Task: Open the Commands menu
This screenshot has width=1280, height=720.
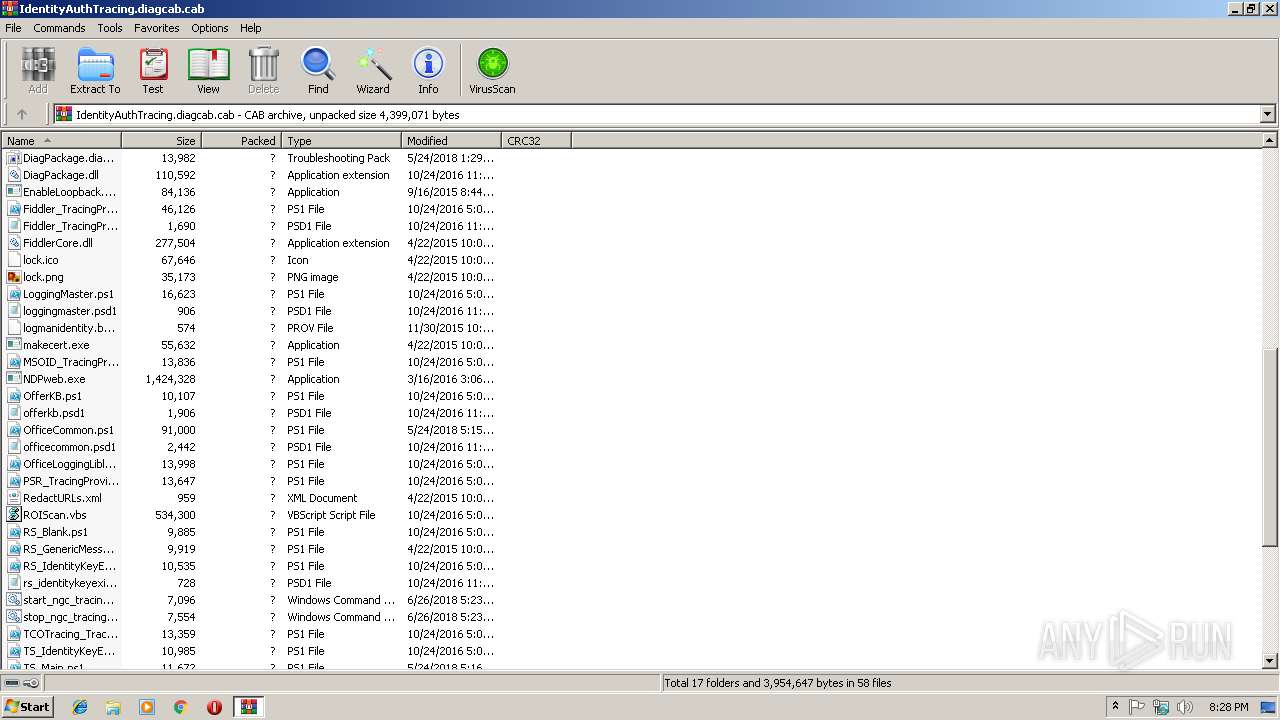Action: tap(59, 28)
